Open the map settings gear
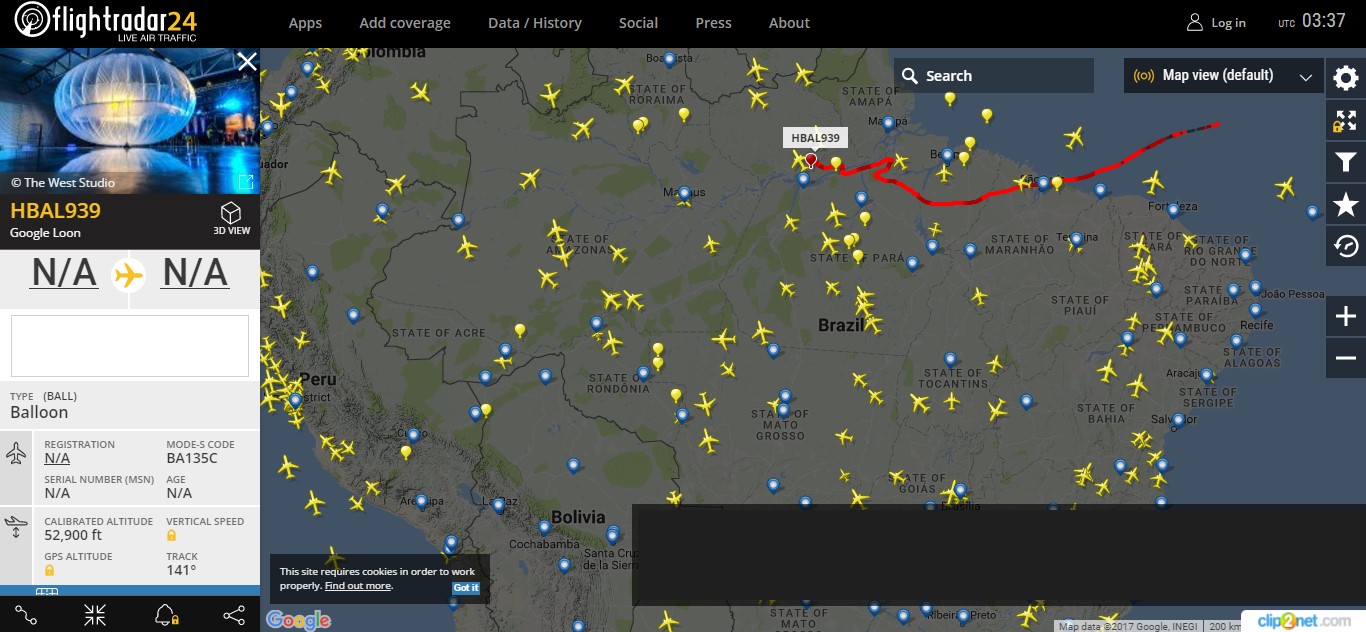 [x=1346, y=77]
